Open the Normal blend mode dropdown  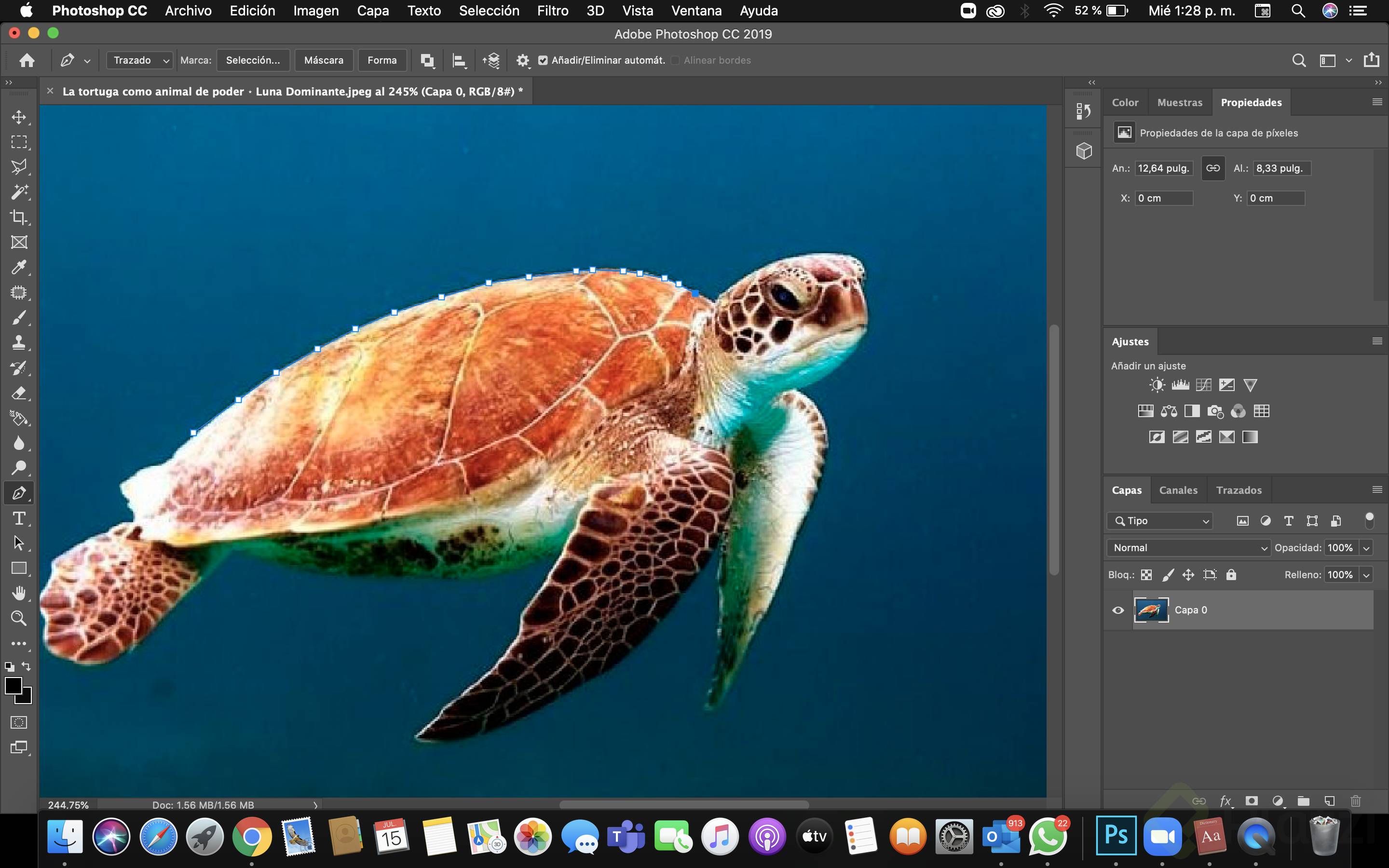coord(1188,548)
